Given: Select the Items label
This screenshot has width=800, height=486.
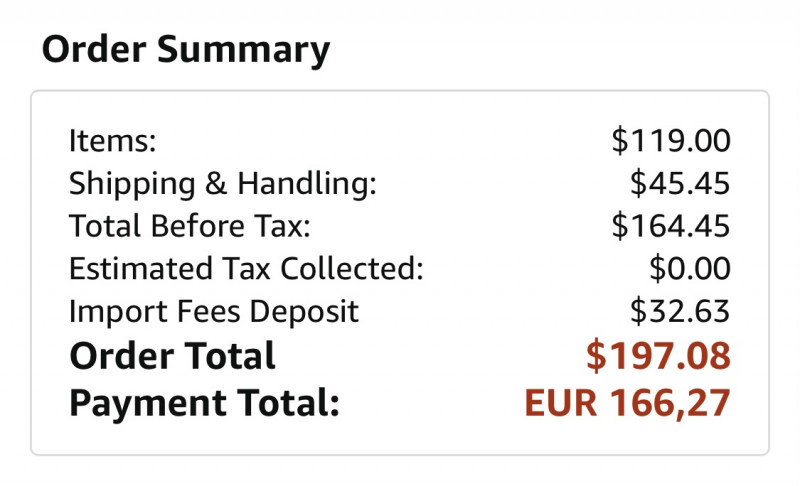Looking at the screenshot, I should click(112, 140).
